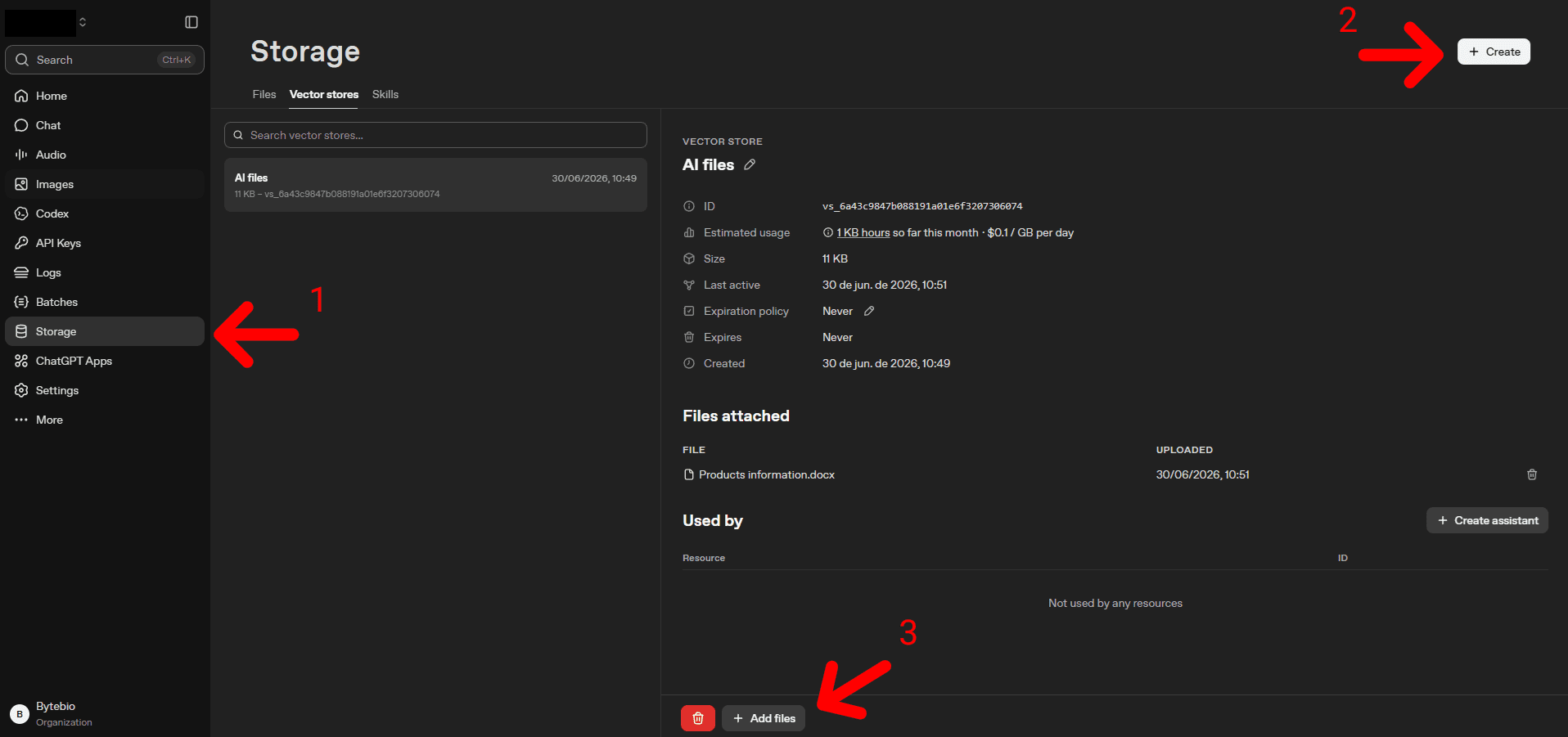Screen dimensions: 1568x737
Task: Expand the More sidebar menu
Action: pos(105,420)
